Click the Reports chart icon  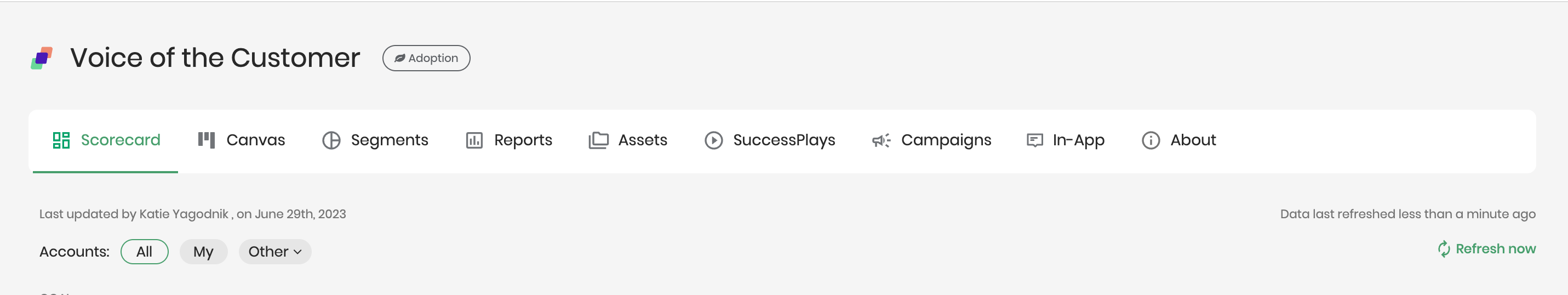(474, 140)
